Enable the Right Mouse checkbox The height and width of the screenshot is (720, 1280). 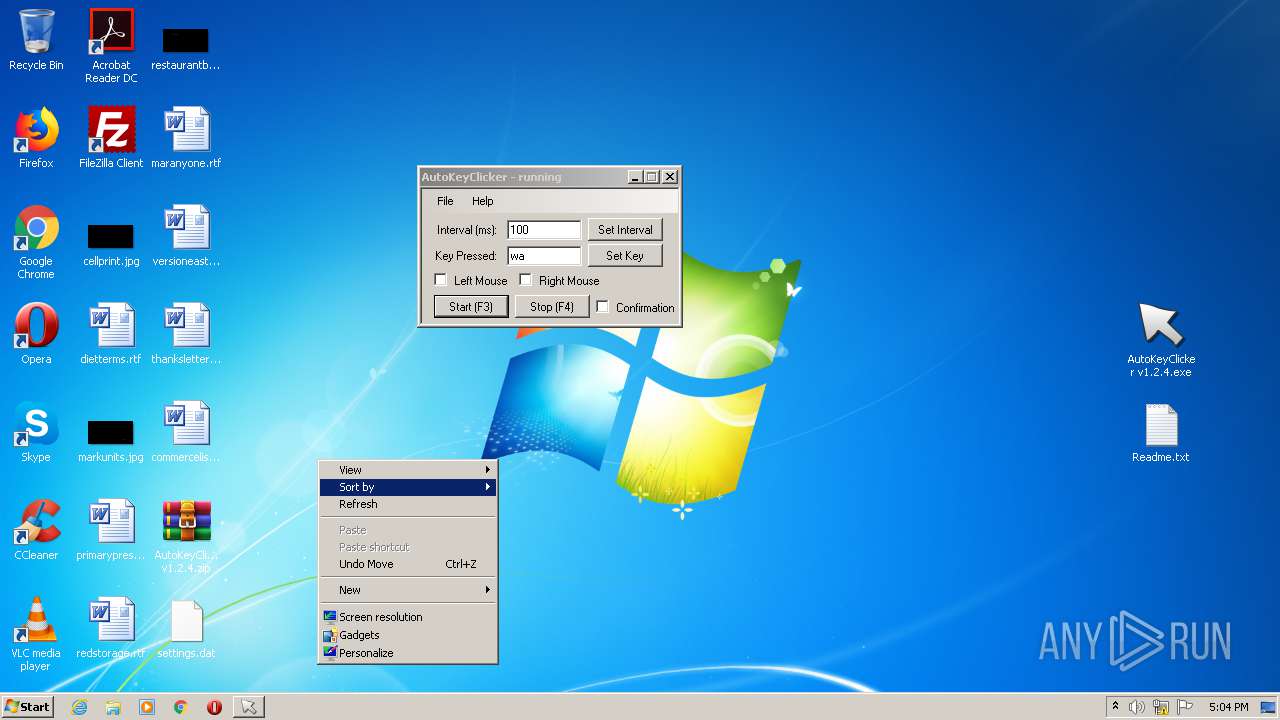click(x=526, y=280)
